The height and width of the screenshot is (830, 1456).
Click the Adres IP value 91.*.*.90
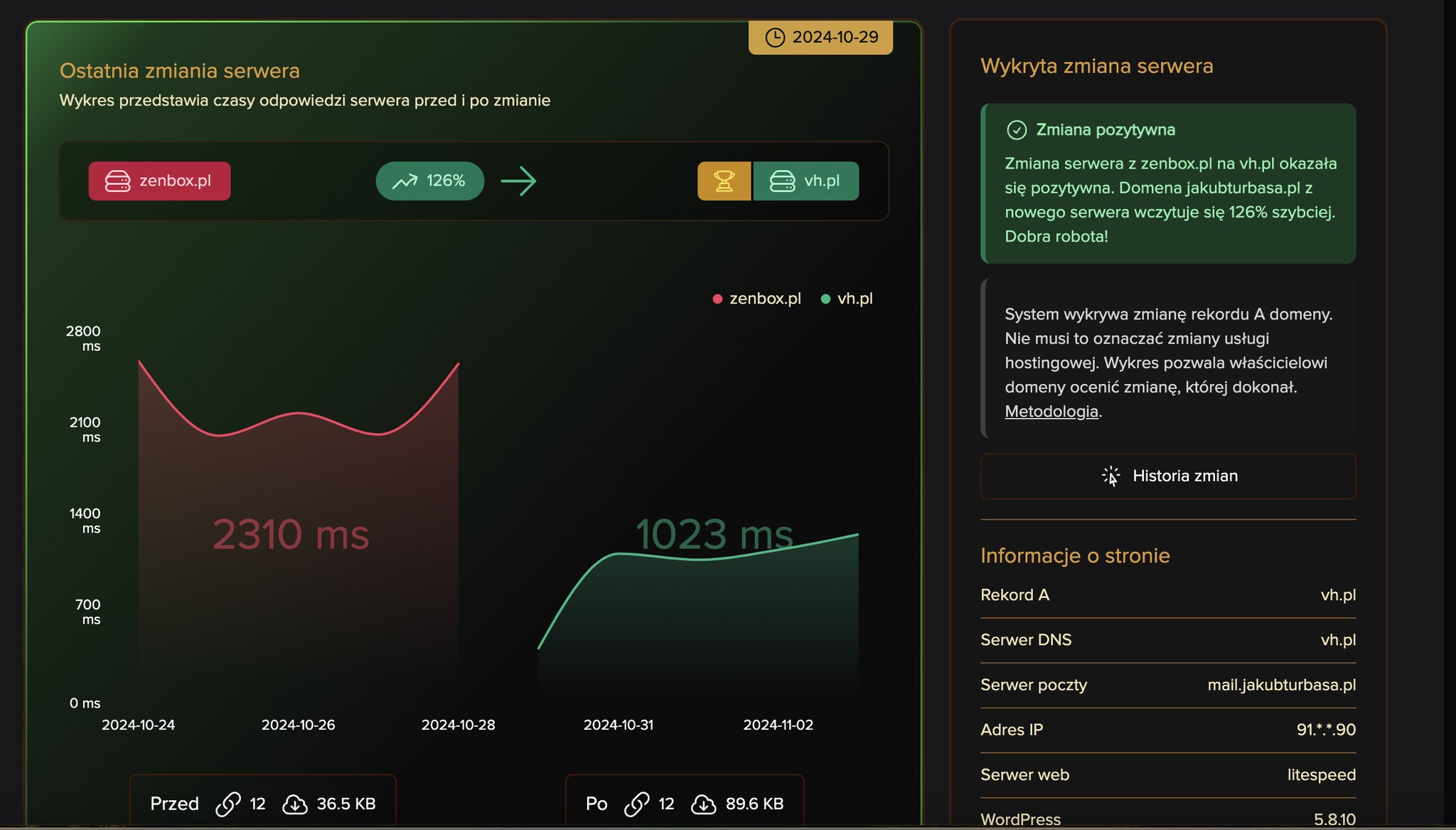(x=1326, y=730)
